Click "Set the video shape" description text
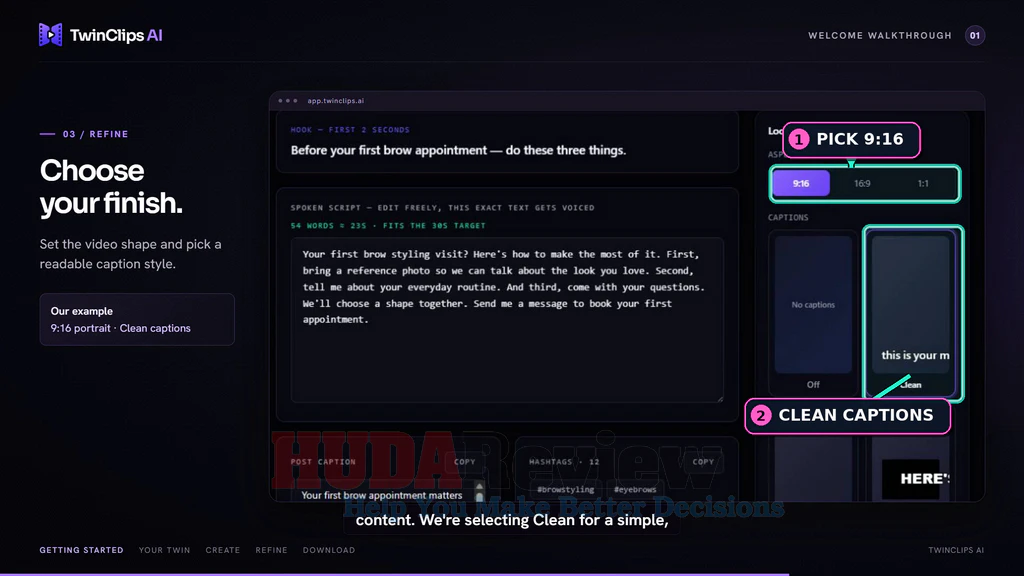 click(x=131, y=254)
